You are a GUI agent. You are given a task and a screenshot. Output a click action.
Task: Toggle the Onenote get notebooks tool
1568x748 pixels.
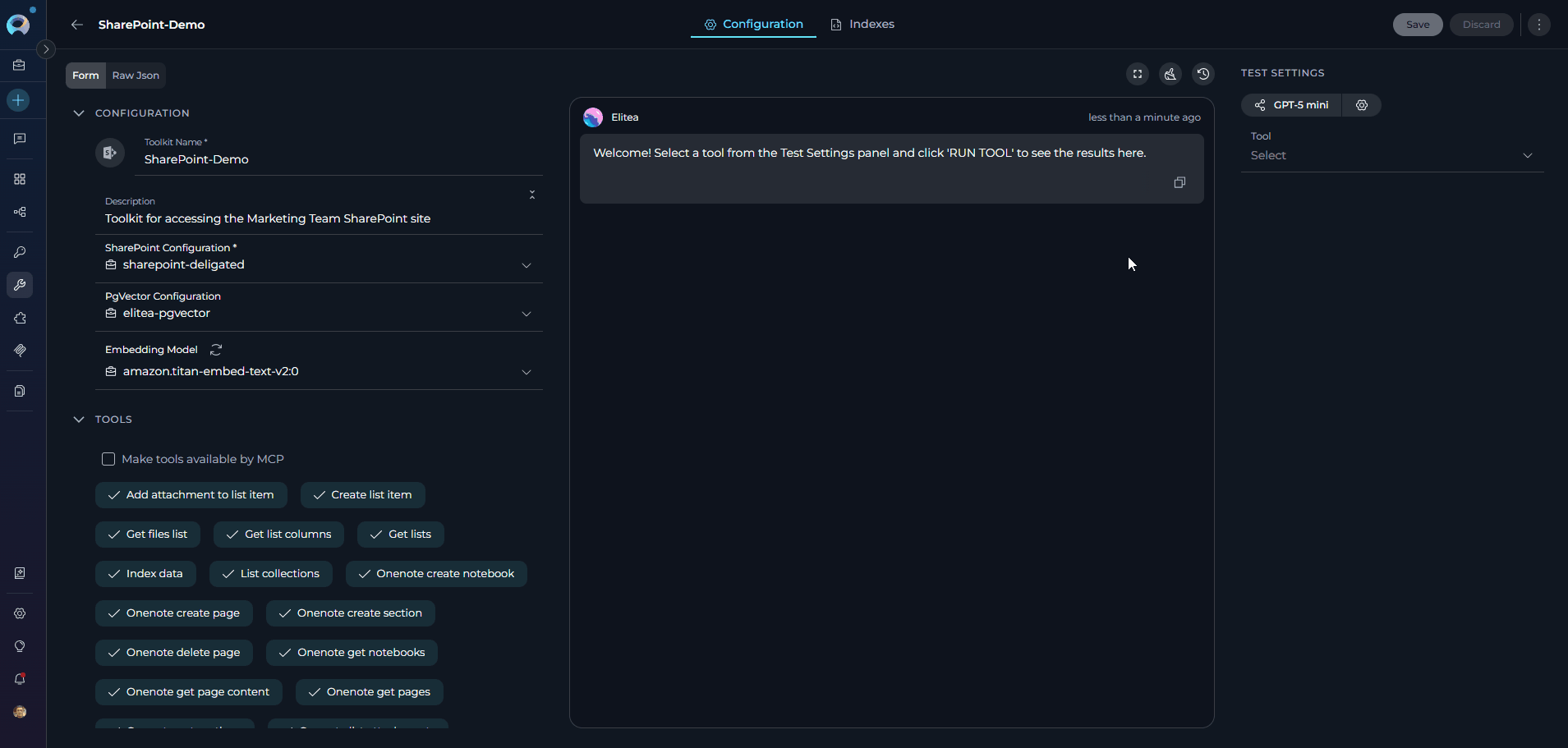pyautogui.click(x=352, y=653)
